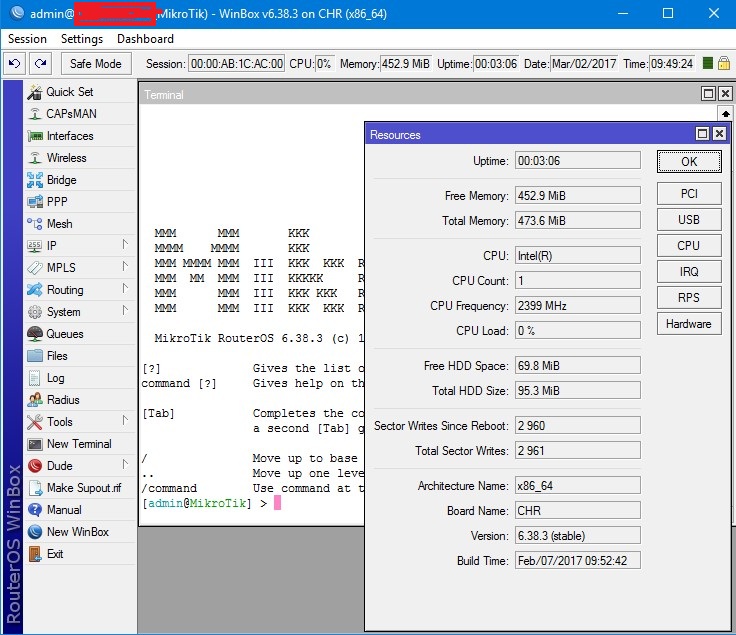Open Bridge sidebar entry
Image resolution: width=736 pixels, height=635 pixels.
click(80, 180)
